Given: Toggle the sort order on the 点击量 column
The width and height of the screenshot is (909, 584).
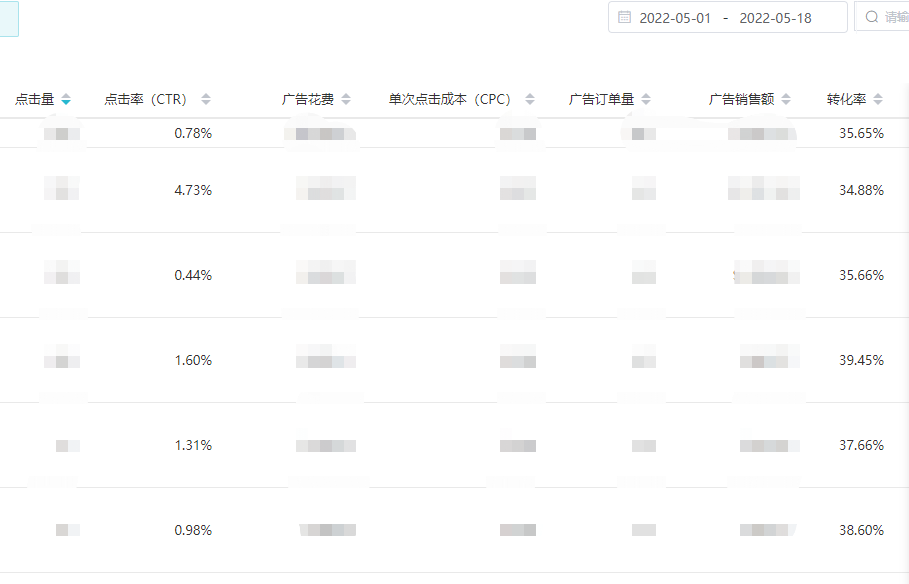Looking at the screenshot, I should coord(66,98).
